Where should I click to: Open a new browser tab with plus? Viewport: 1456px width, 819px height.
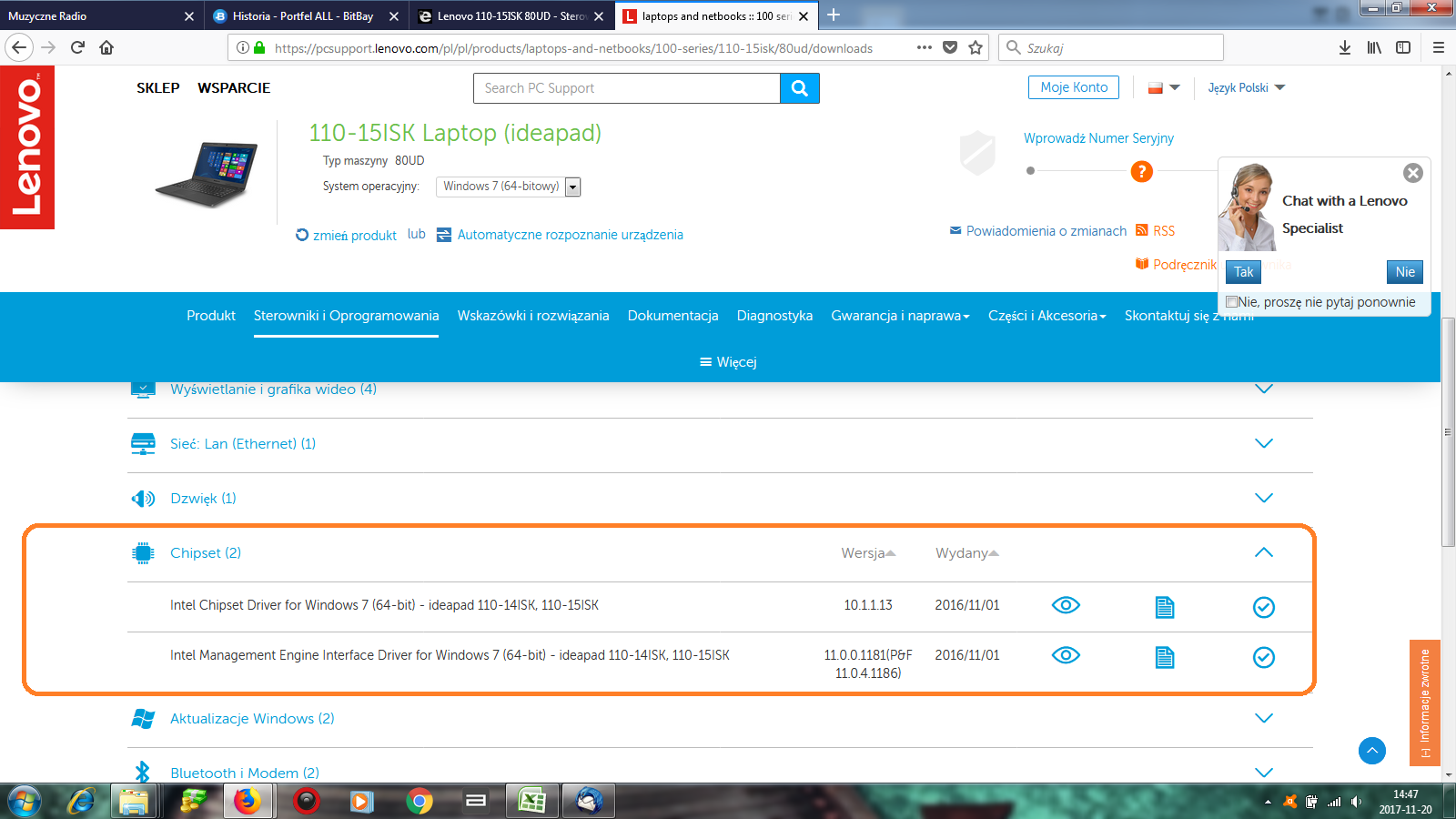click(833, 15)
